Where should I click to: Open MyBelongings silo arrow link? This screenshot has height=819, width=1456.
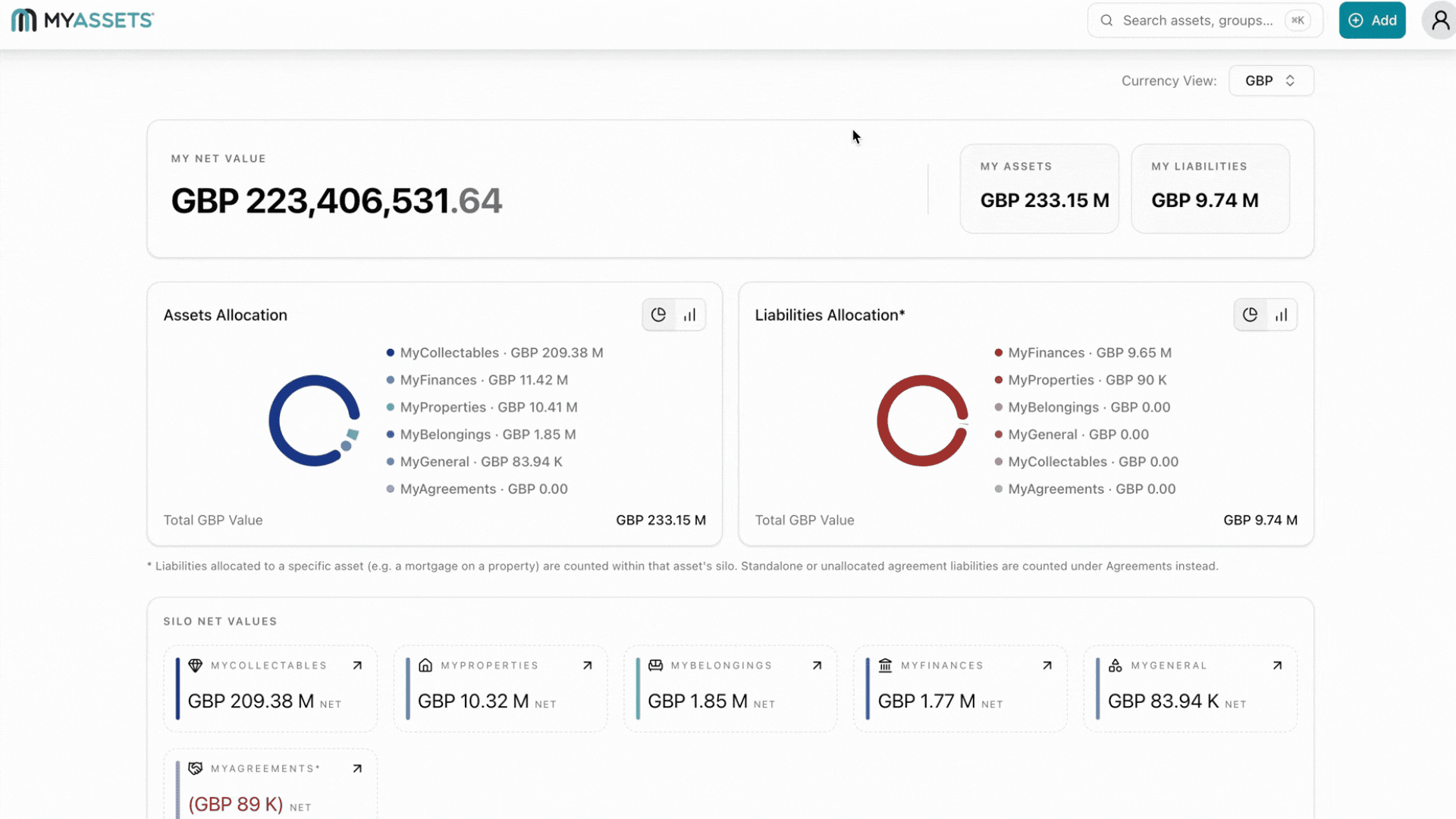(817, 666)
